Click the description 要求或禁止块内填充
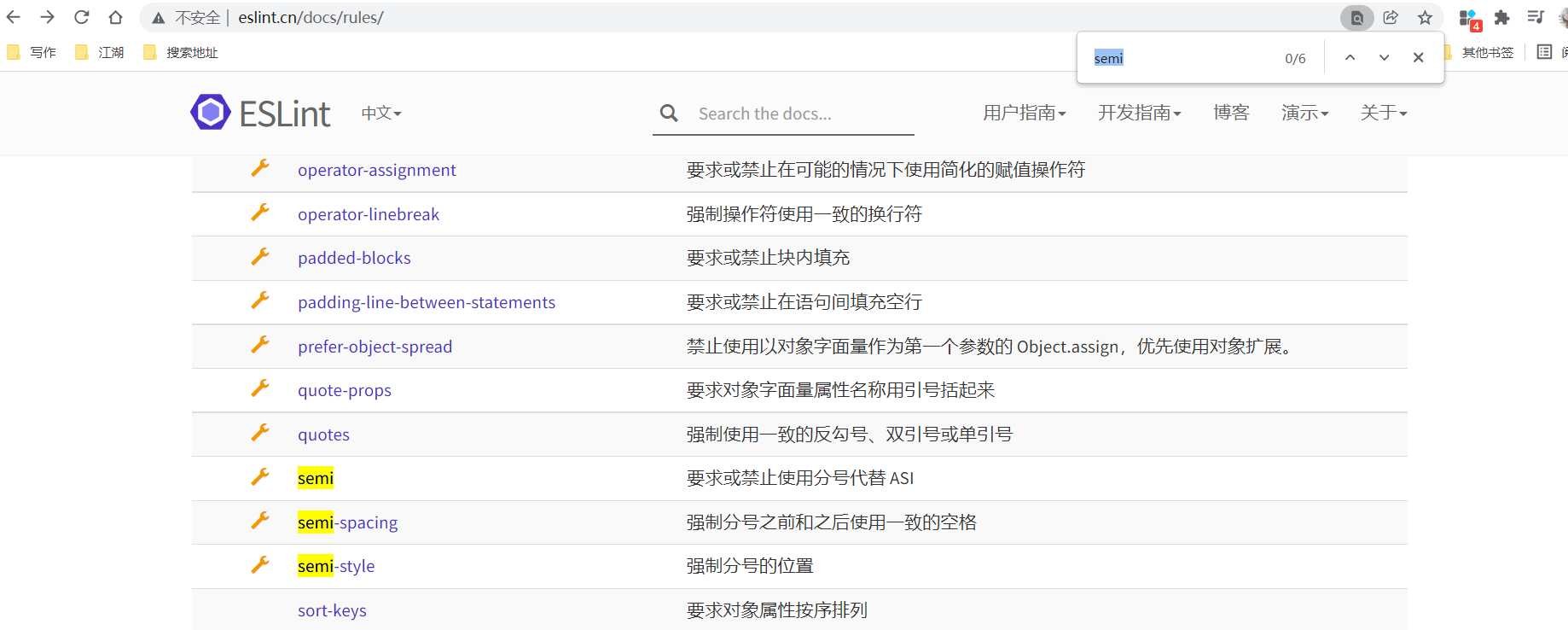The height and width of the screenshot is (630, 1568). pyautogui.click(x=768, y=258)
